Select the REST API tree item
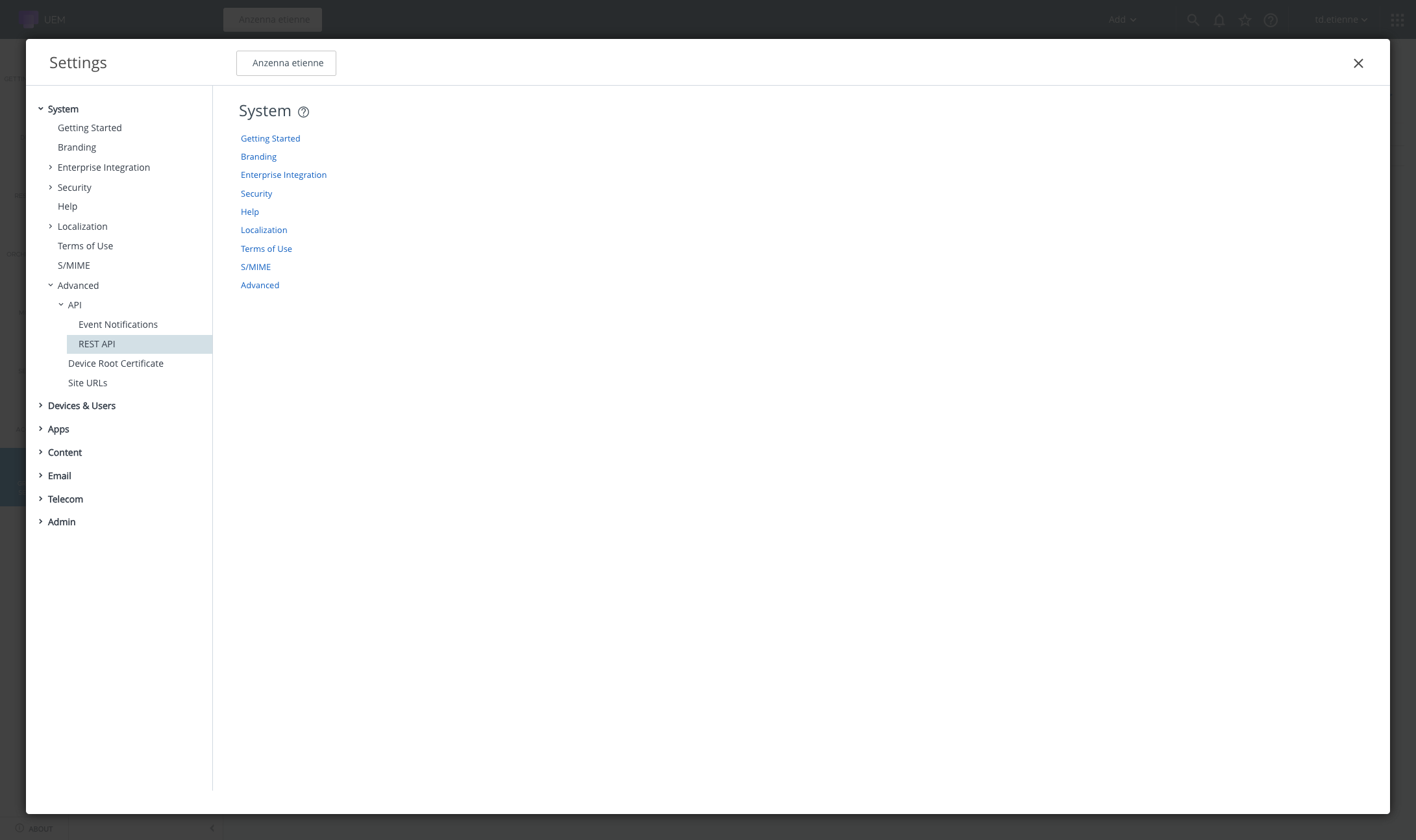Image resolution: width=1416 pixels, height=840 pixels. [97, 344]
